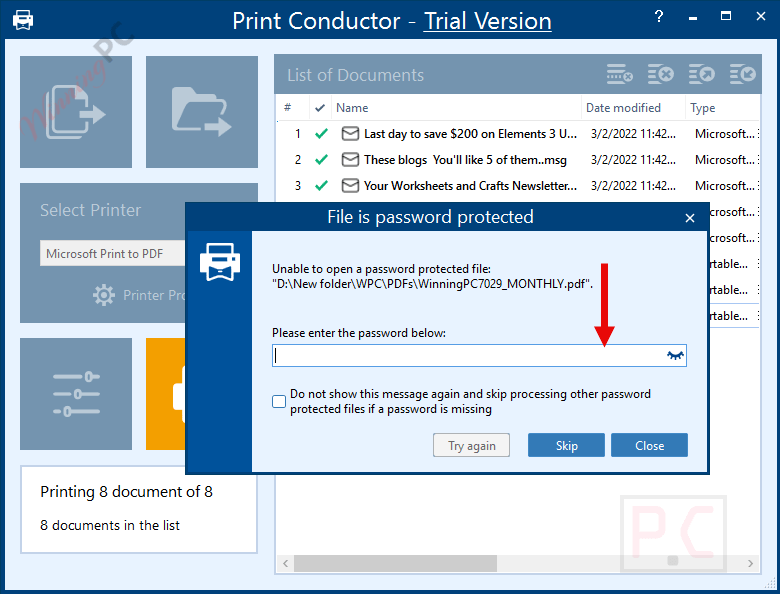Click the orange Start Printing tile
Viewport: 780px width, 594px height.
[166, 394]
